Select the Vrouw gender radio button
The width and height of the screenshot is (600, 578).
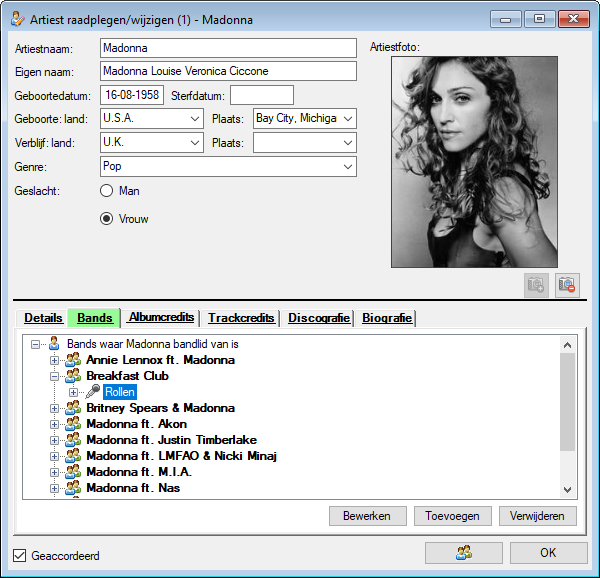coord(106,219)
